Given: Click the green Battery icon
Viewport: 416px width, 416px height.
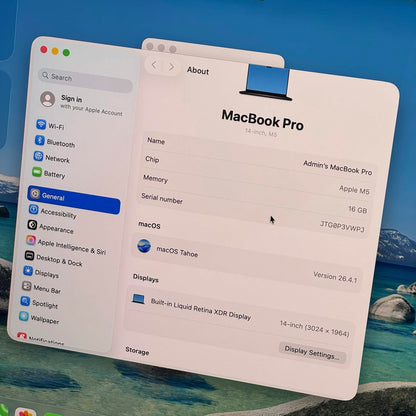Looking at the screenshot, I should (x=37, y=172).
